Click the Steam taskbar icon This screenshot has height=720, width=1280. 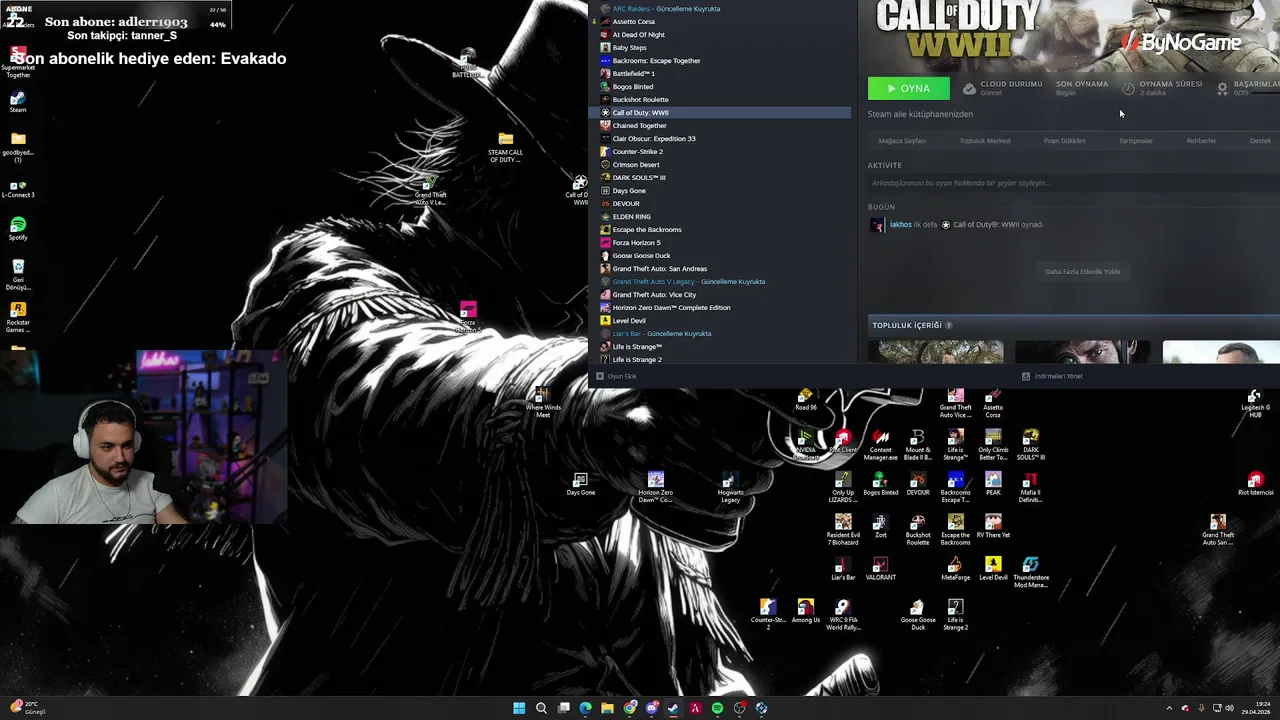point(673,708)
